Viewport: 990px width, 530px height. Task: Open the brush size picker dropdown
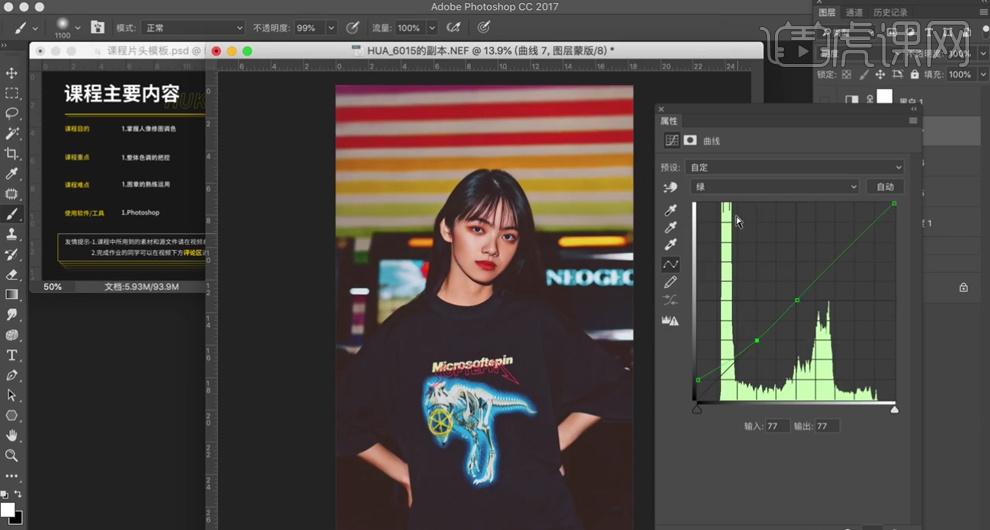pyautogui.click(x=78, y=28)
